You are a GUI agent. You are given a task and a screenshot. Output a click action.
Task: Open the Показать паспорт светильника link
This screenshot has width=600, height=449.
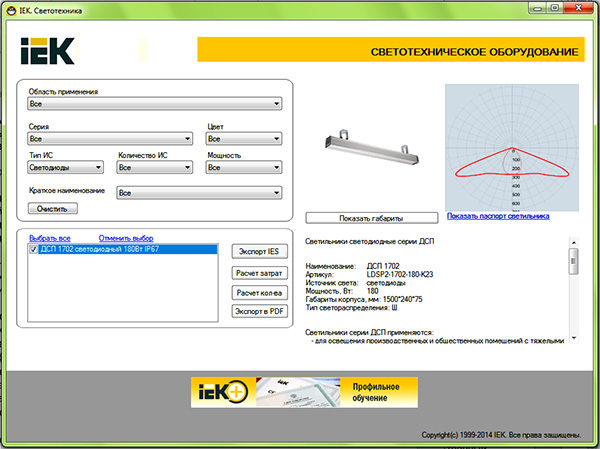point(498,216)
